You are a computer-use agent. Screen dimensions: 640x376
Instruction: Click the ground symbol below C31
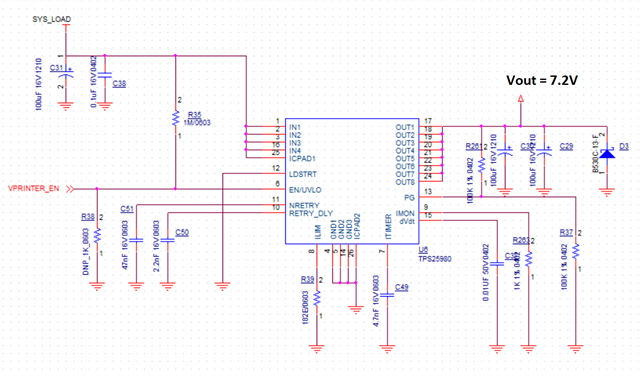tap(66, 106)
